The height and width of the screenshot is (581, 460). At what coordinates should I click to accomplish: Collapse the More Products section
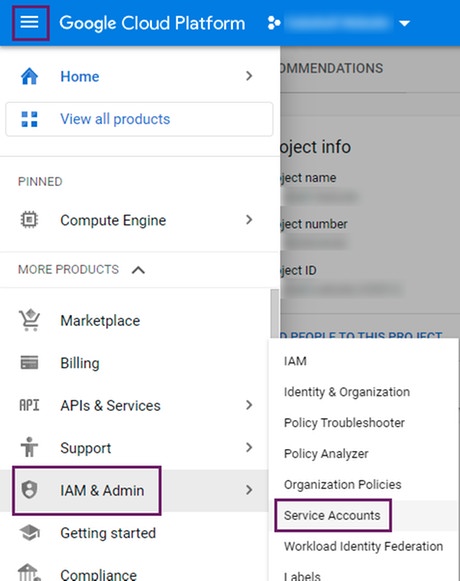click(138, 270)
